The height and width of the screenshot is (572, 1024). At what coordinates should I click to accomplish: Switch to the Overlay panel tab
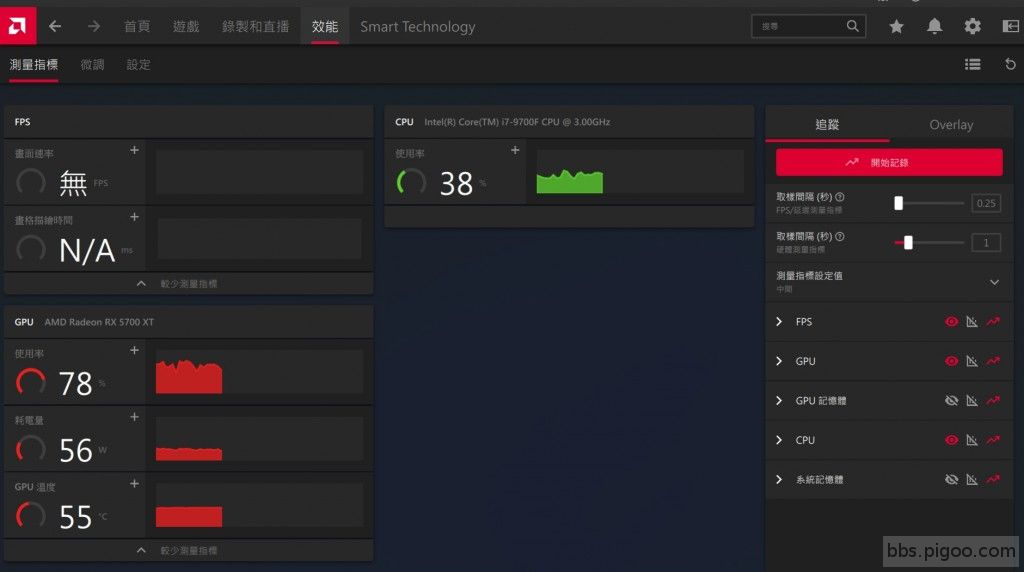pyautogui.click(x=951, y=124)
